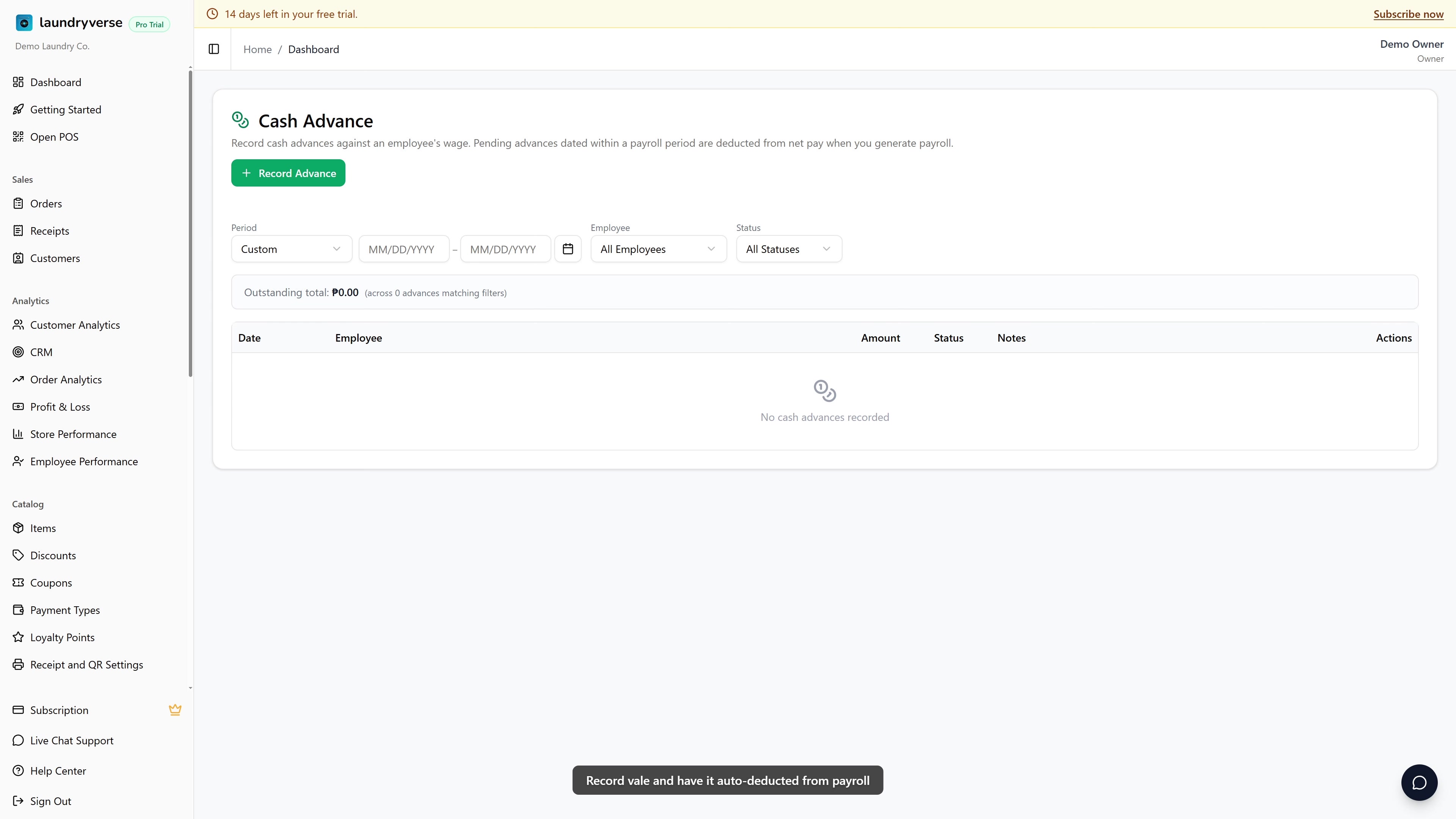Viewport: 1456px width, 819px height.
Task: Click the Store Performance chart icon
Action: [18, 433]
